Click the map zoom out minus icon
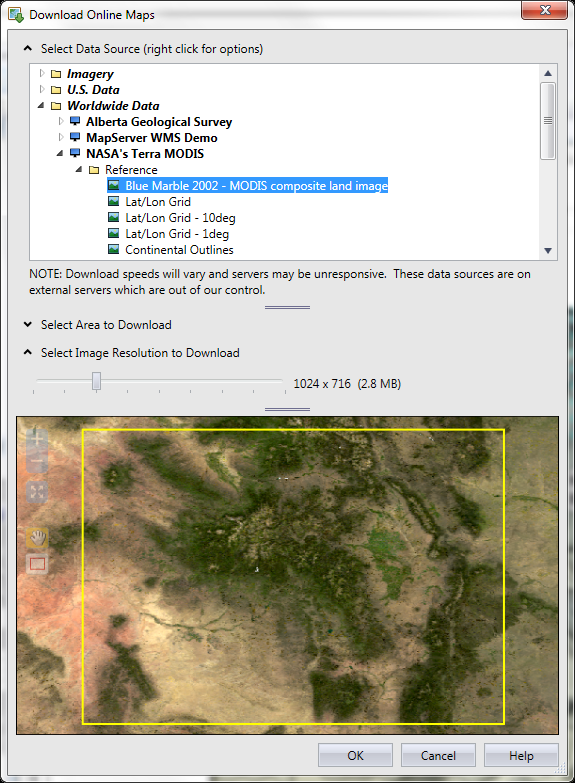575x783 pixels. pyautogui.click(x=37, y=461)
